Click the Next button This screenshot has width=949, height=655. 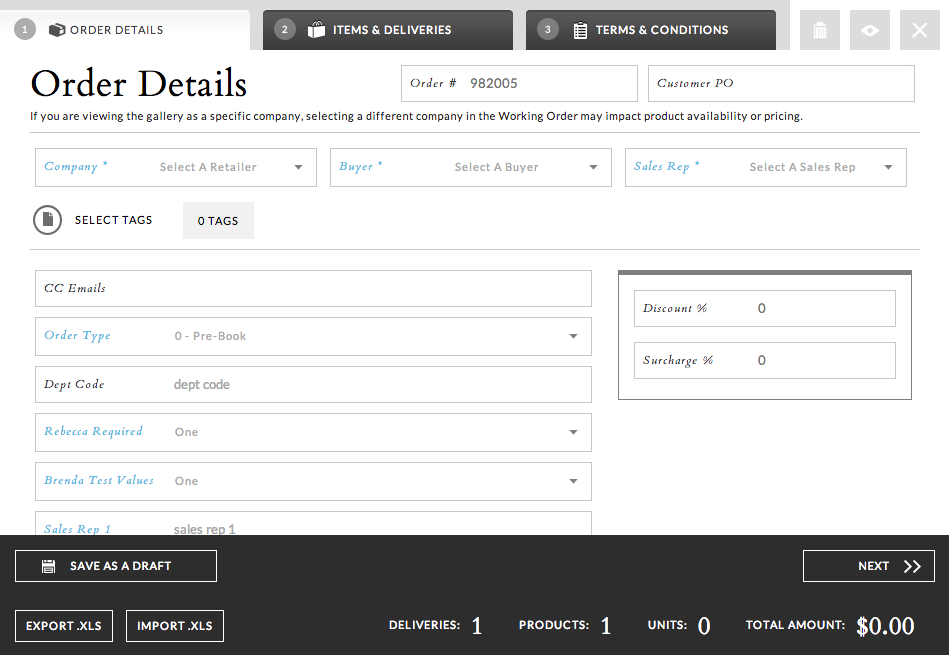click(x=869, y=566)
